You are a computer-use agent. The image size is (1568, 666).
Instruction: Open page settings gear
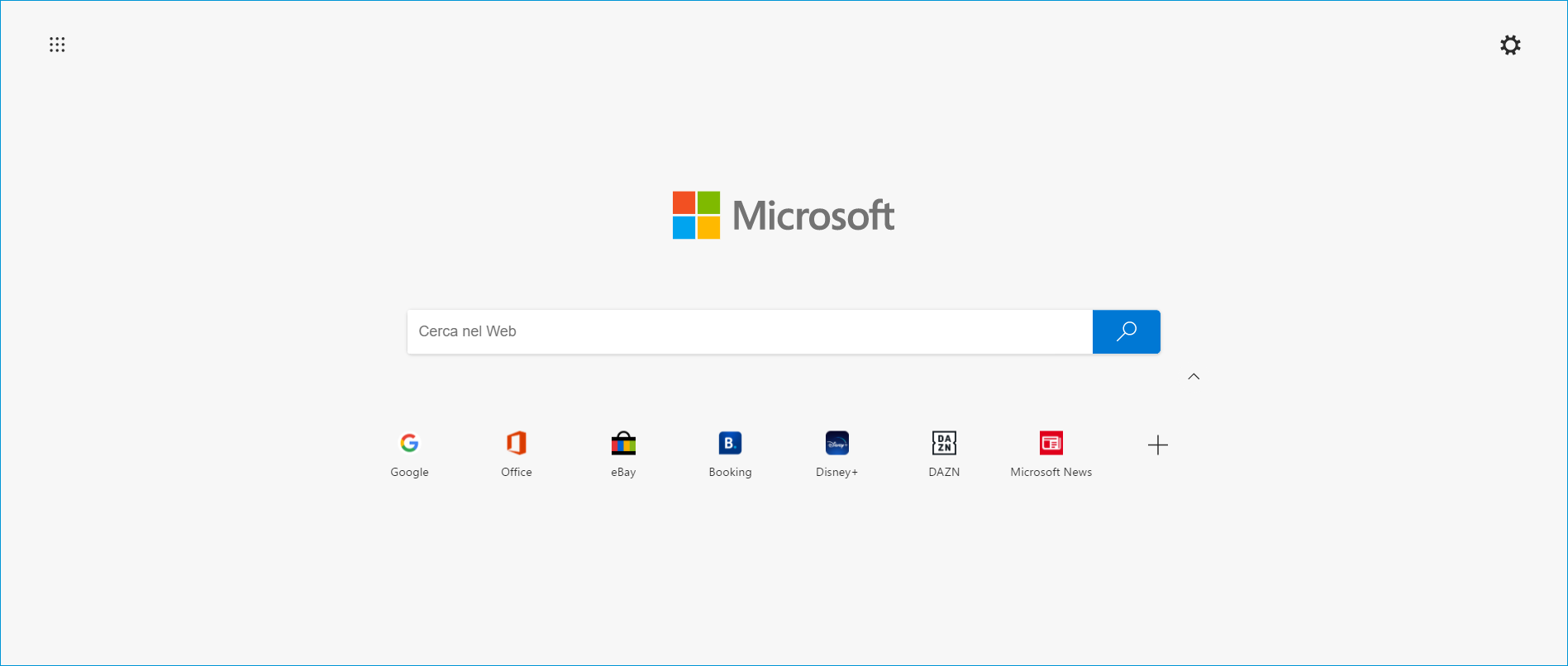tap(1510, 45)
